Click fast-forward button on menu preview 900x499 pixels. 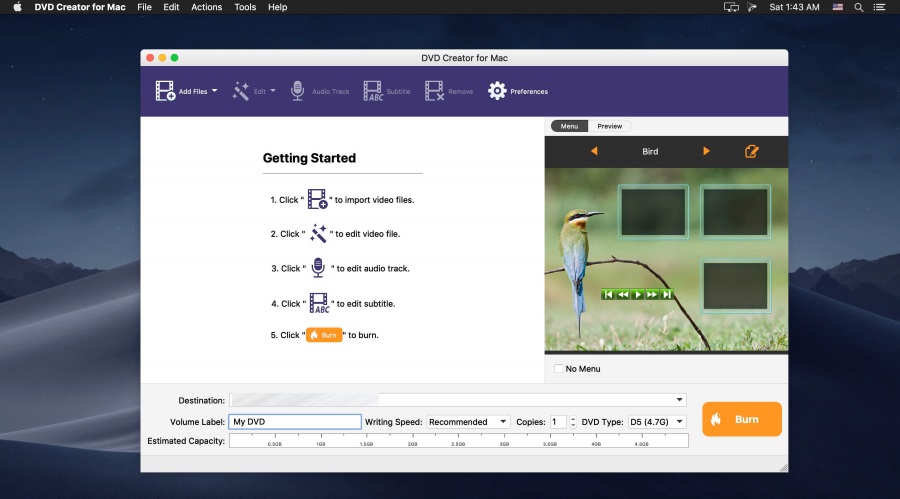point(652,295)
